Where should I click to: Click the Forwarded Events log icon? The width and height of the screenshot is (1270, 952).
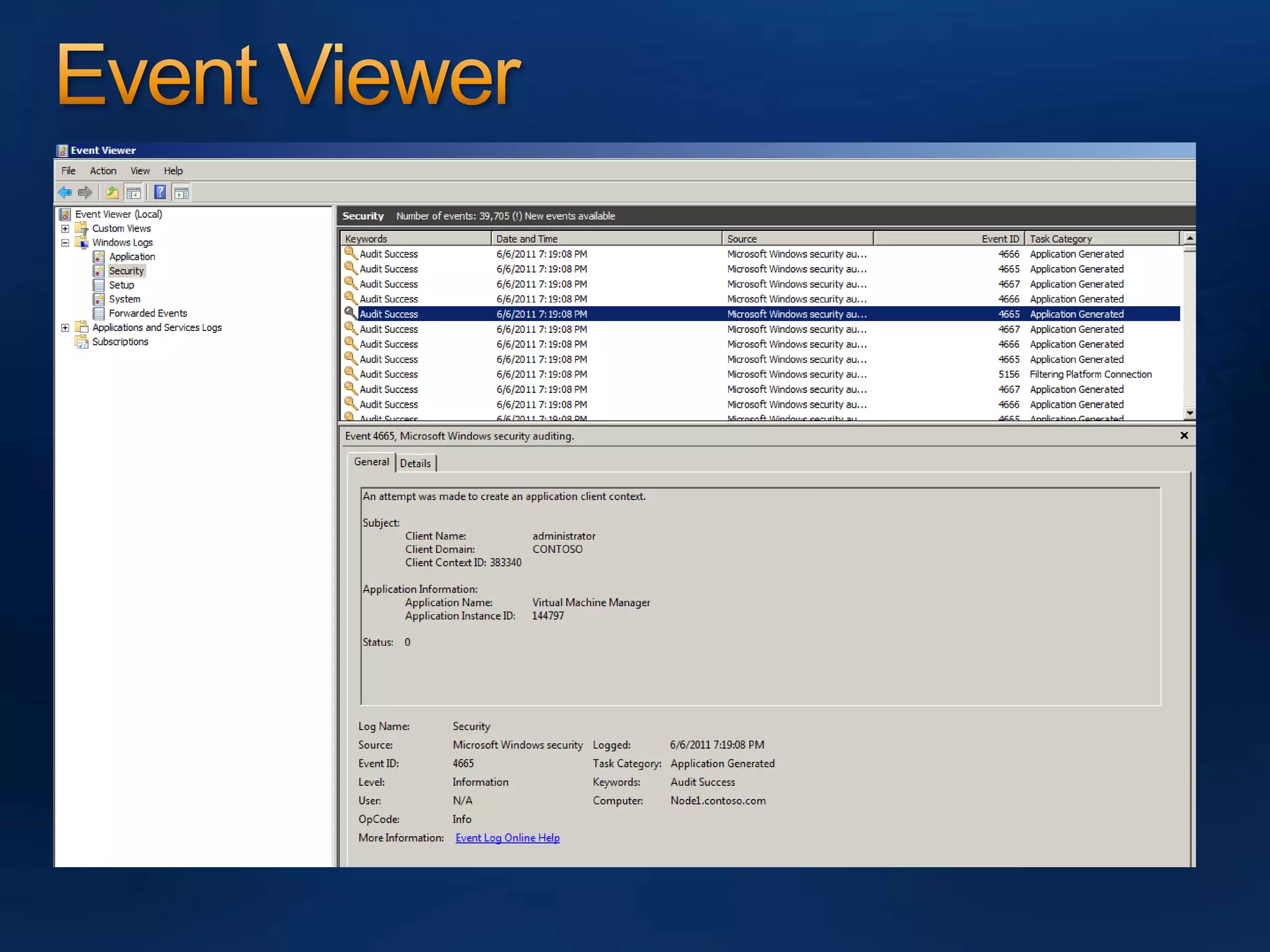click(x=99, y=314)
